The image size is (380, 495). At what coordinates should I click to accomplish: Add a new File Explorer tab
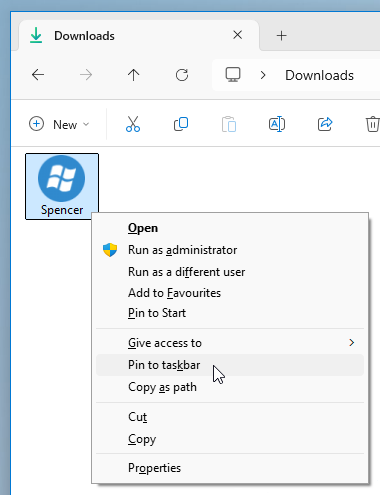coord(282,36)
